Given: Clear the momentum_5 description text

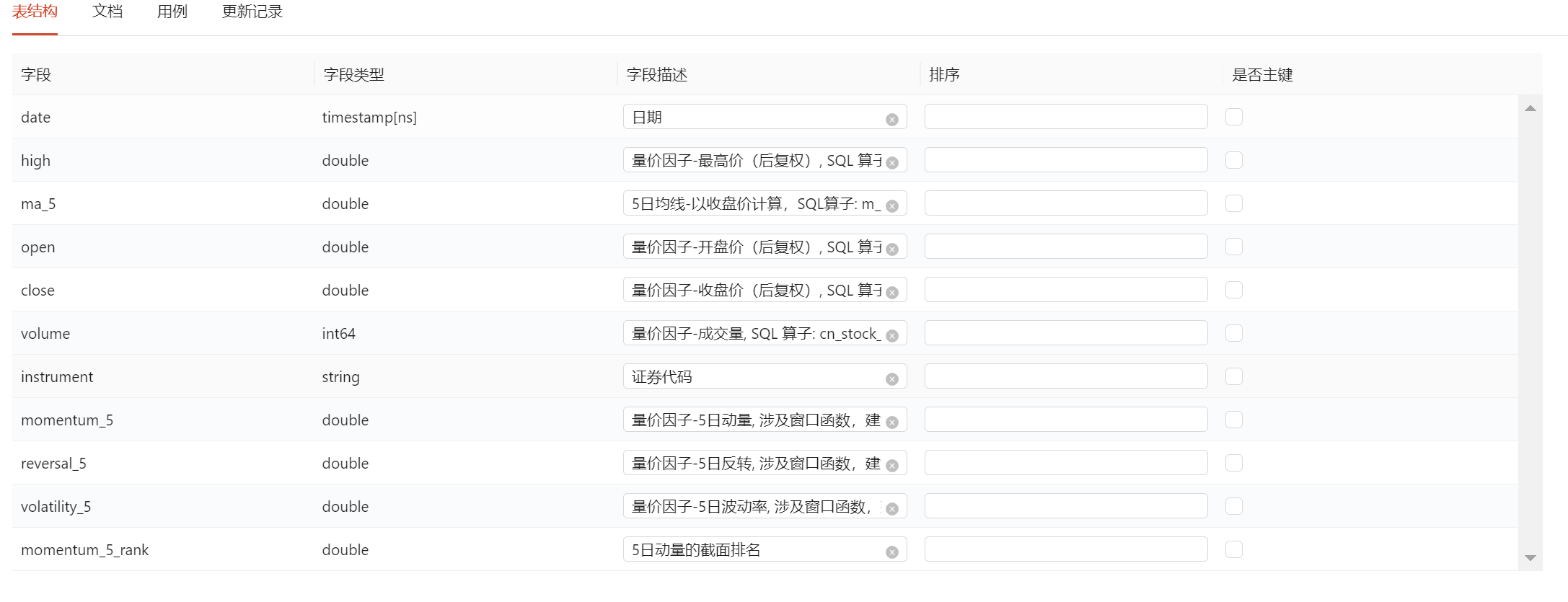Looking at the screenshot, I should [892, 422].
